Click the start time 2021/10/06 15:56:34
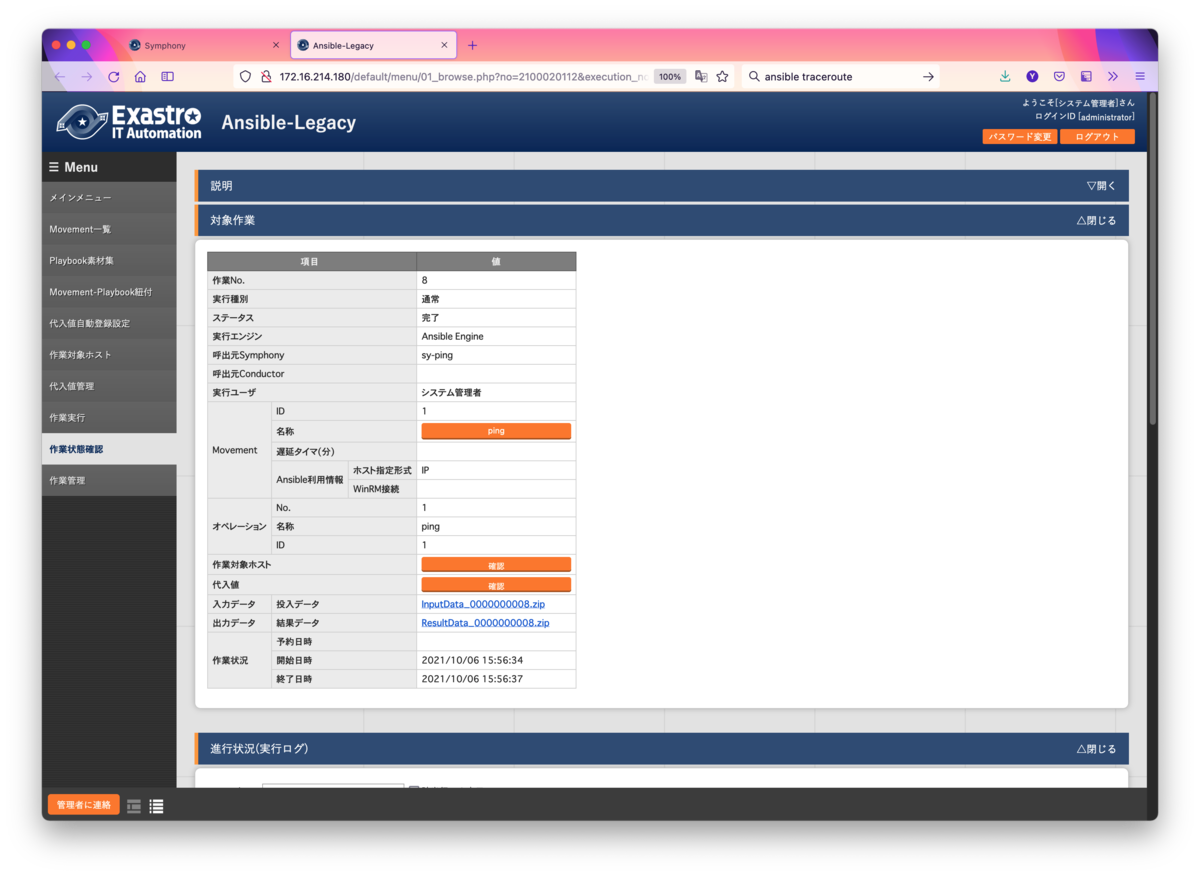 click(x=472, y=660)
